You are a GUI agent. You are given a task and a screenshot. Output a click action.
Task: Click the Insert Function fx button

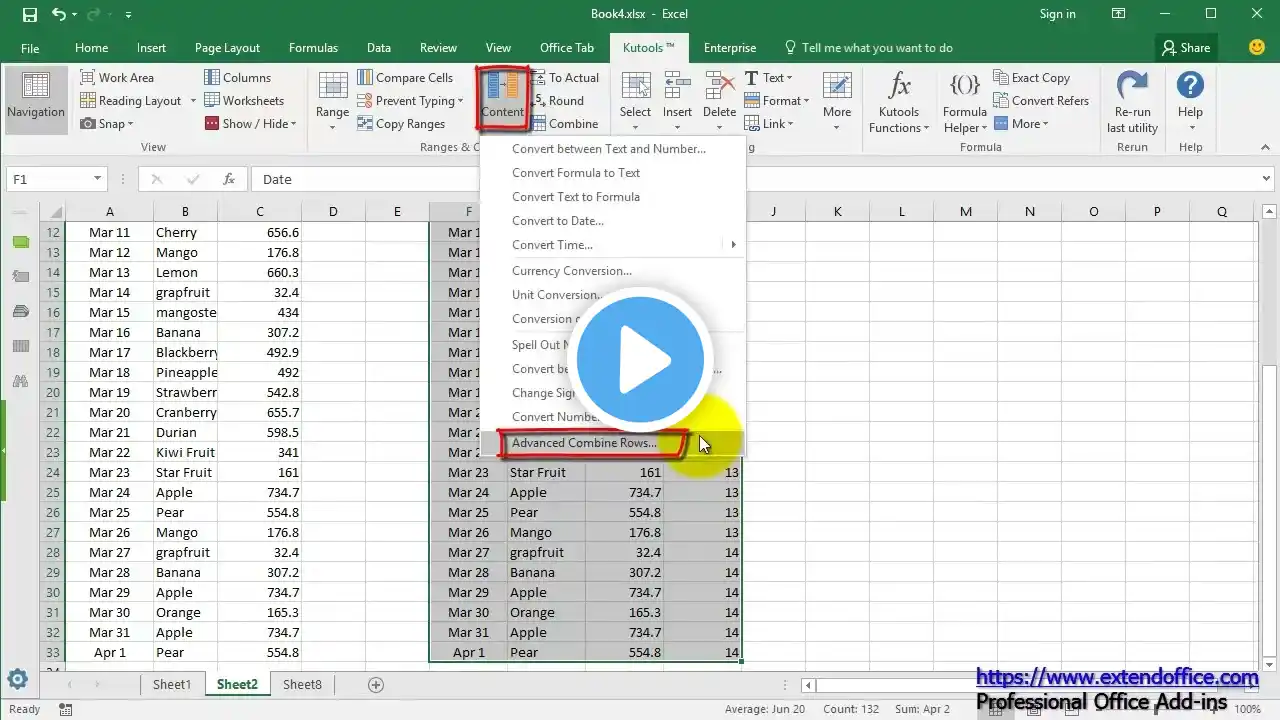pyautogui.click(x=229, y=179)
